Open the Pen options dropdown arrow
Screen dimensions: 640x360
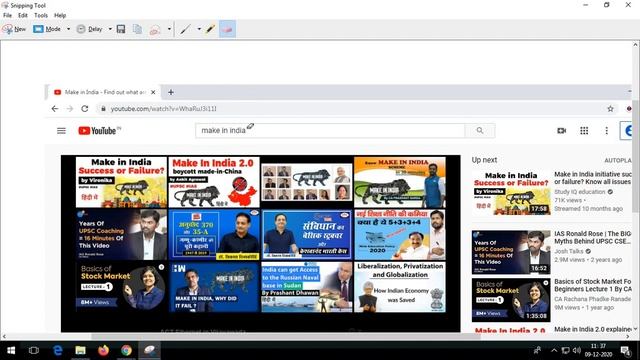point(199,29)
